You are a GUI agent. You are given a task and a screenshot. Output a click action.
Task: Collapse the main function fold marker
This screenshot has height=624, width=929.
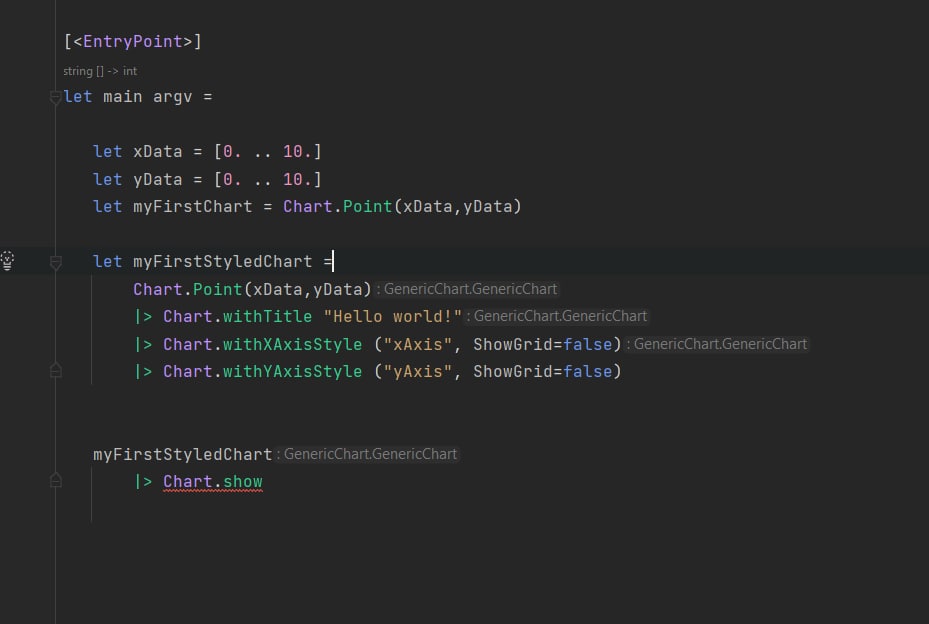[56, 97]
